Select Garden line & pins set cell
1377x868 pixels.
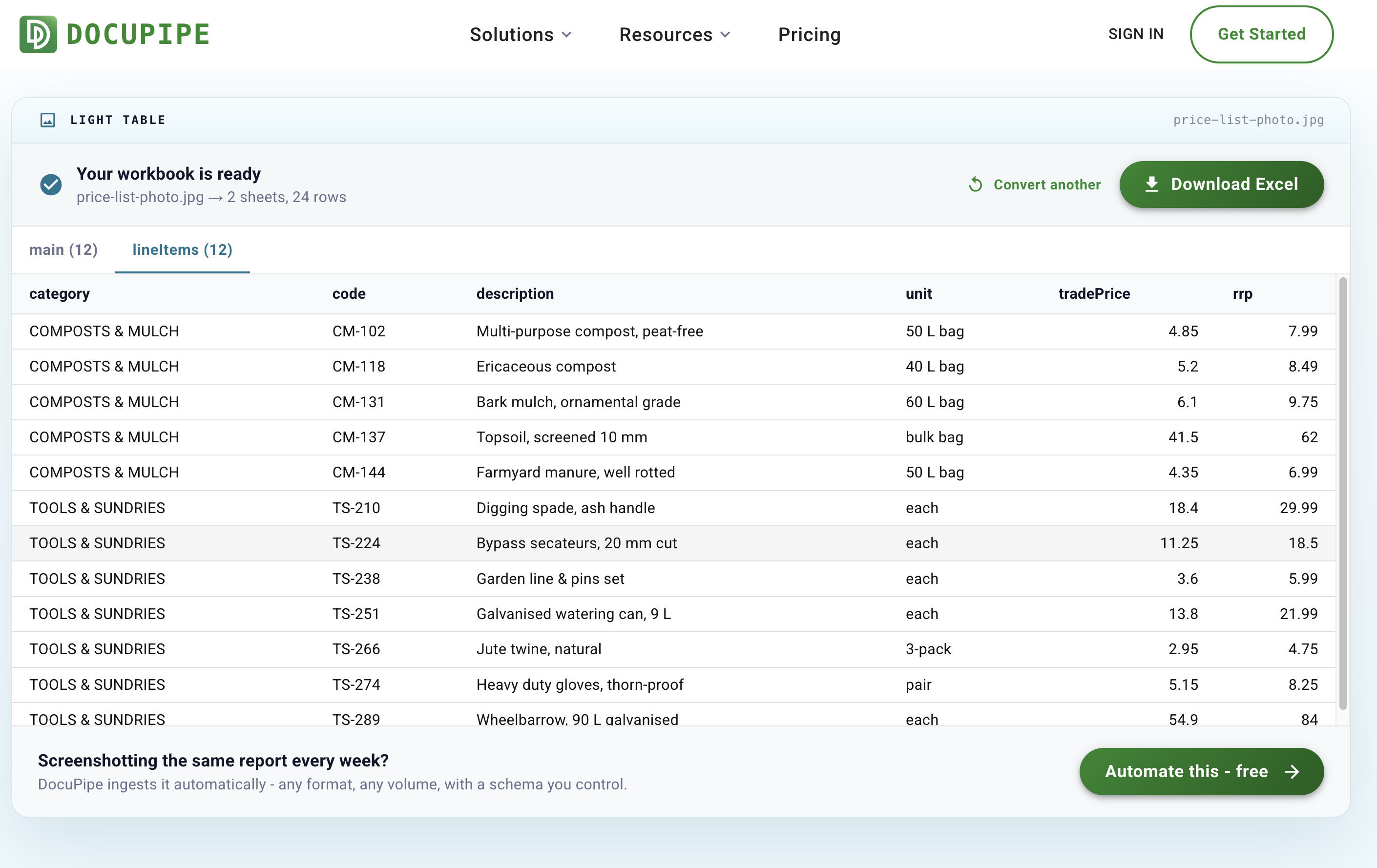tap(550, 579)
